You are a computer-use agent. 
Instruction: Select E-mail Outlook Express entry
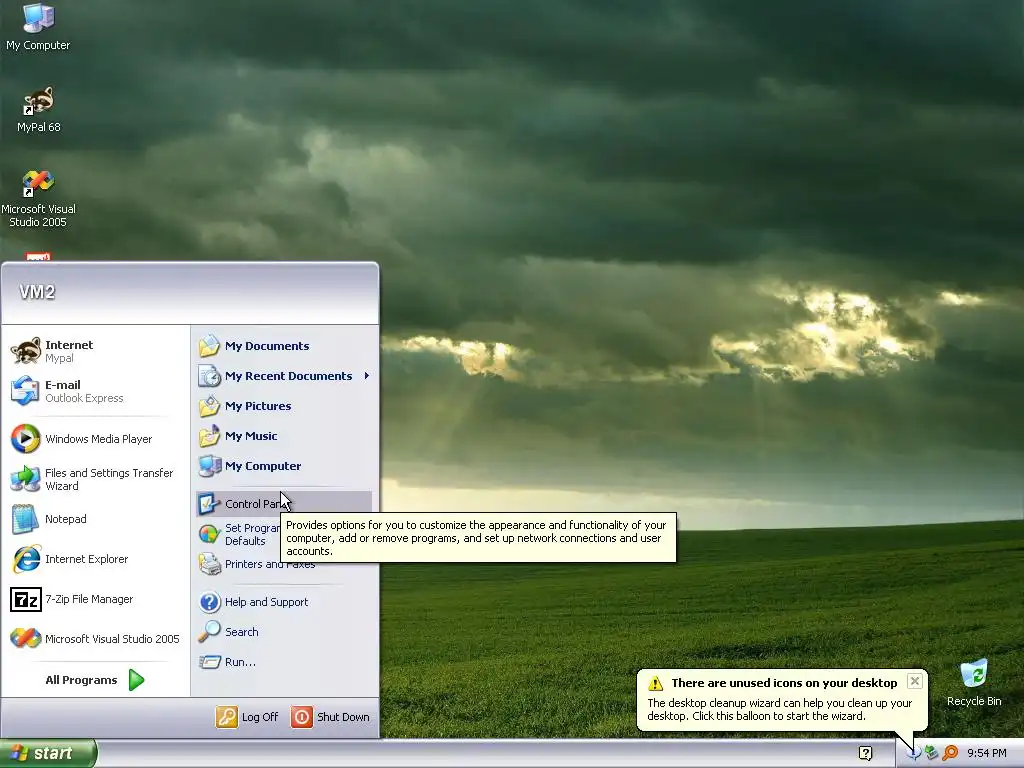click(x=95, y=391)
